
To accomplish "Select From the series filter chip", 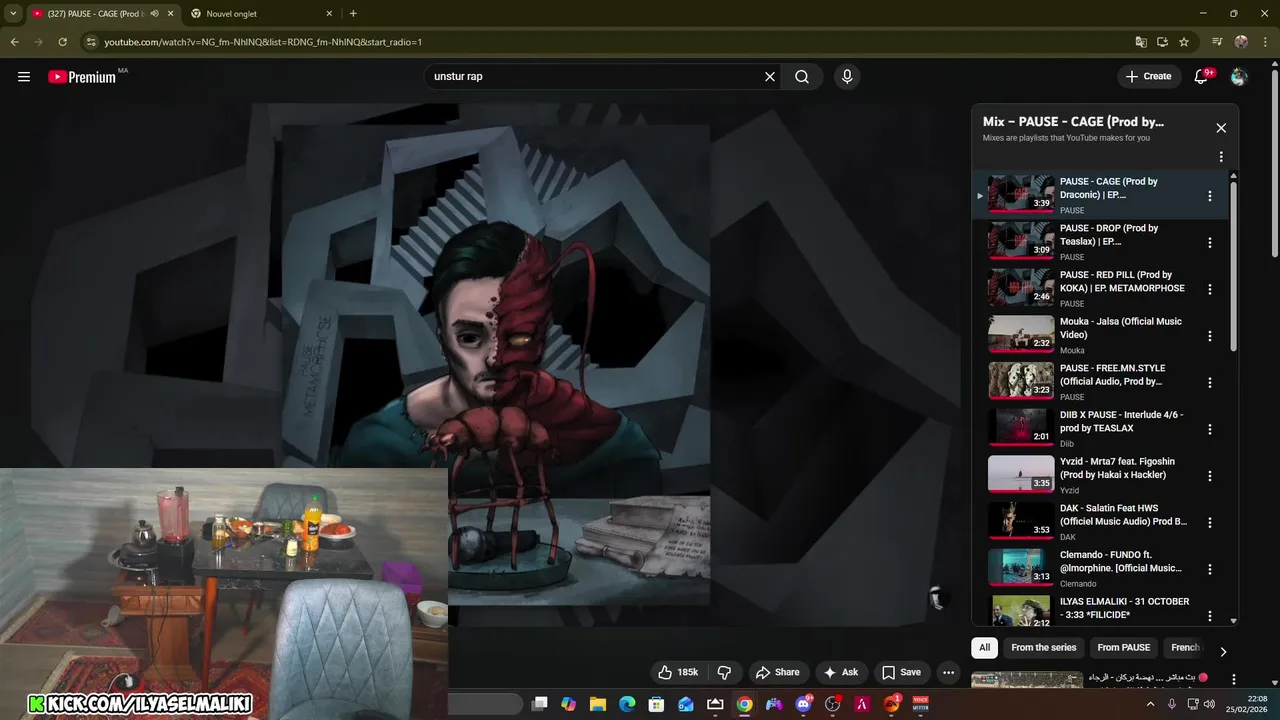I will [x=1043, y=647].
